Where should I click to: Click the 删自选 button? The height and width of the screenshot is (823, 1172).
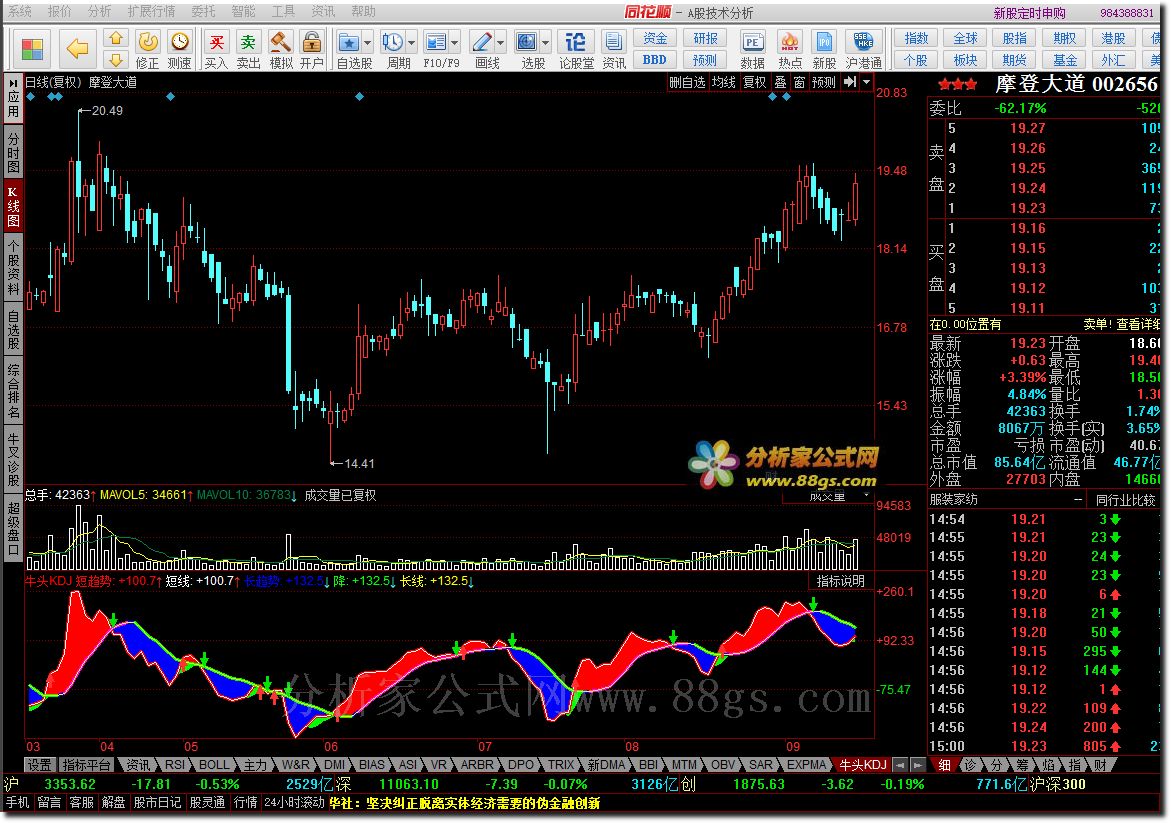687,82
